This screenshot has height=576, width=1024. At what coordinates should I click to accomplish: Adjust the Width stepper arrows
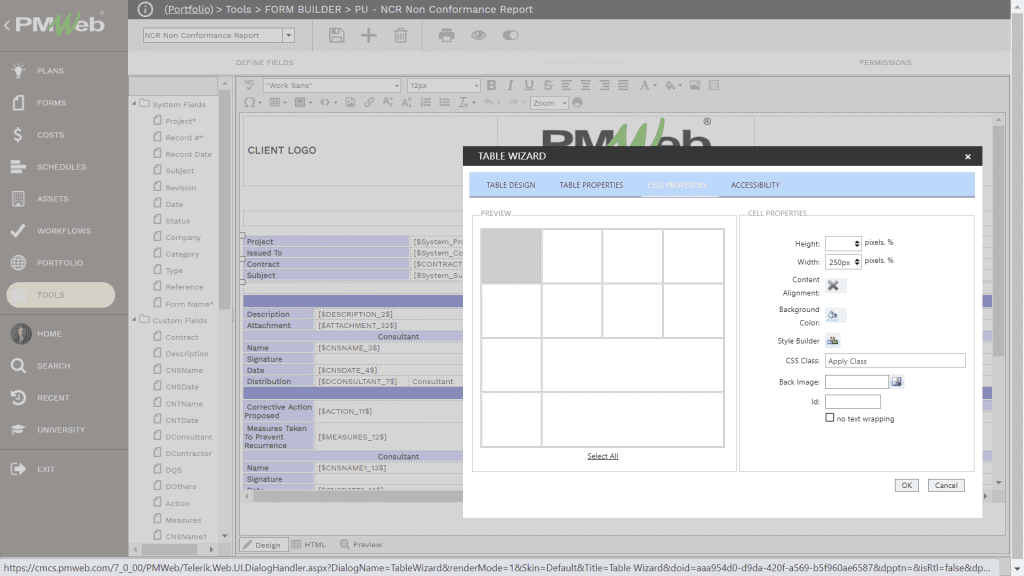857,262
